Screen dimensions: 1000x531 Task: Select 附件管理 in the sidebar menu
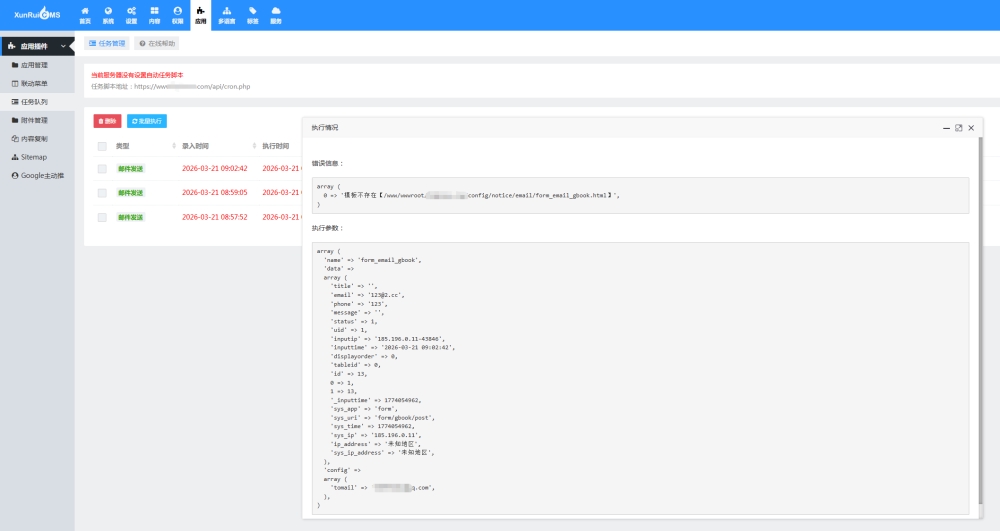point(34,120)
